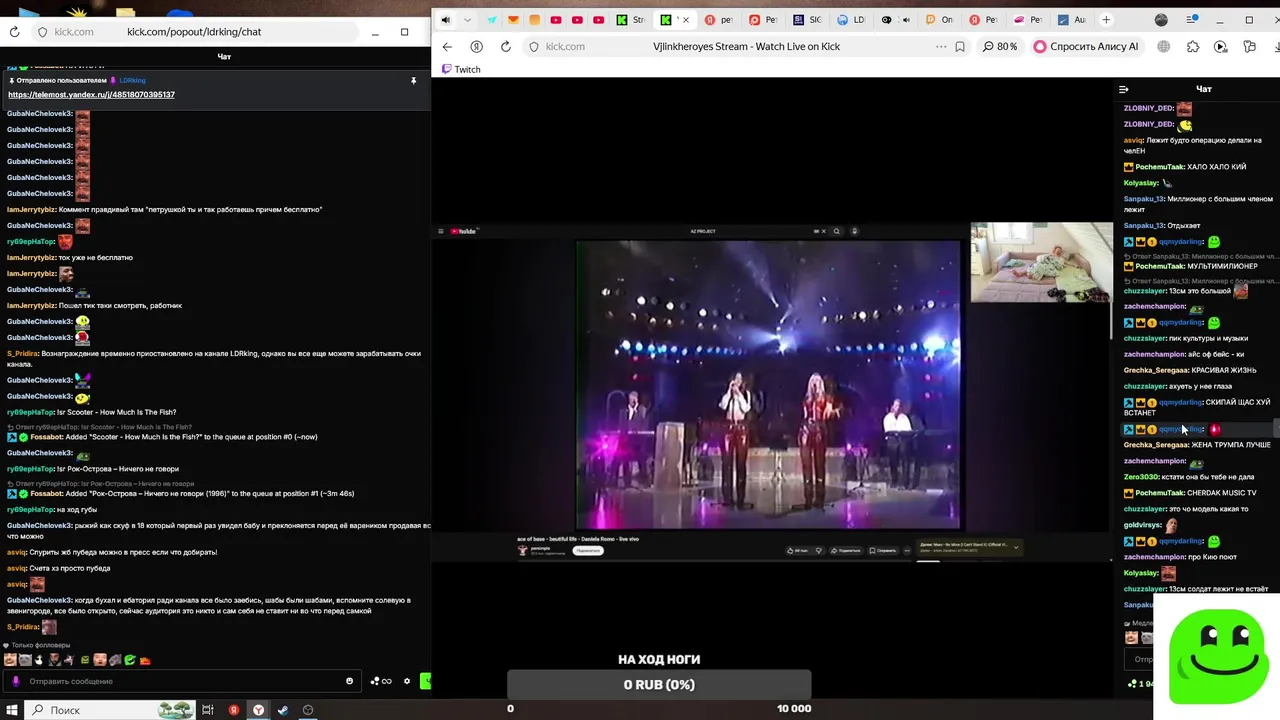Open chat settings gear in popout chat
This screenshot has width=1280, height=720.
point(406,681)
